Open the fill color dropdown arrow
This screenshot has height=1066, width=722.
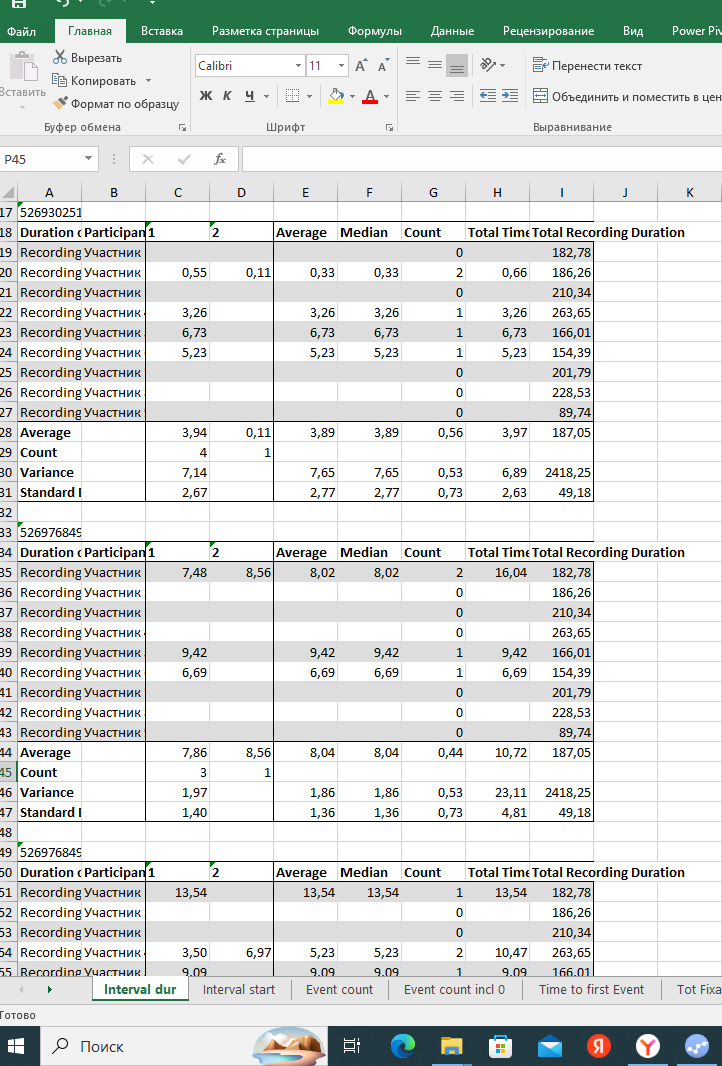(352, 97)
